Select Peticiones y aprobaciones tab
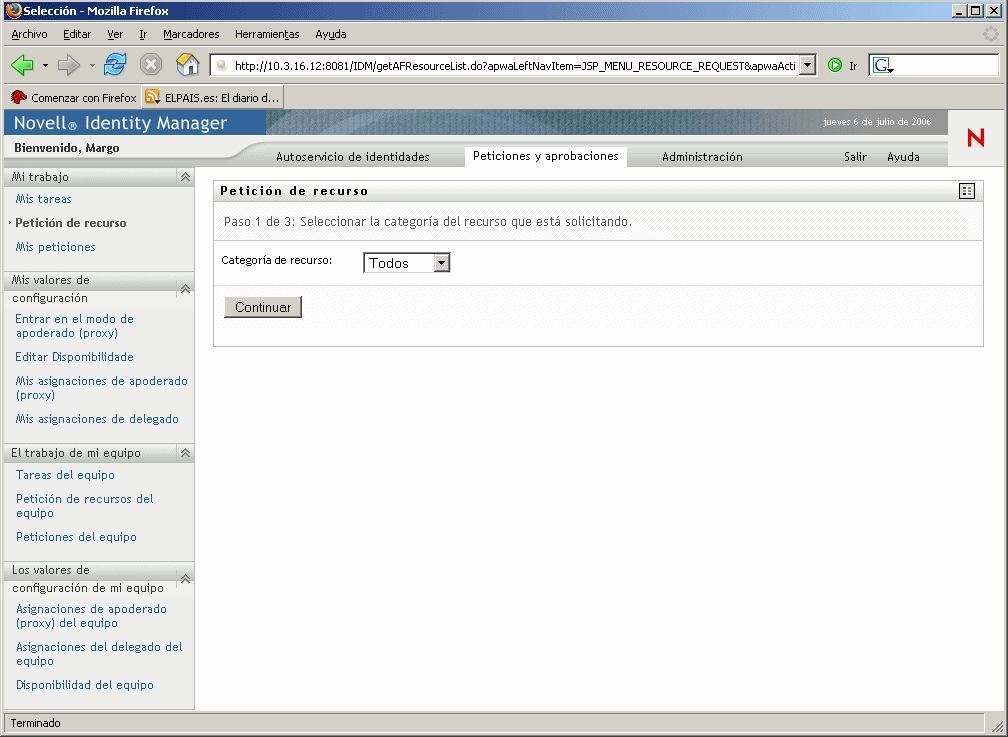The width and height of the screenshot is (1008, 737). click(546, 156)
